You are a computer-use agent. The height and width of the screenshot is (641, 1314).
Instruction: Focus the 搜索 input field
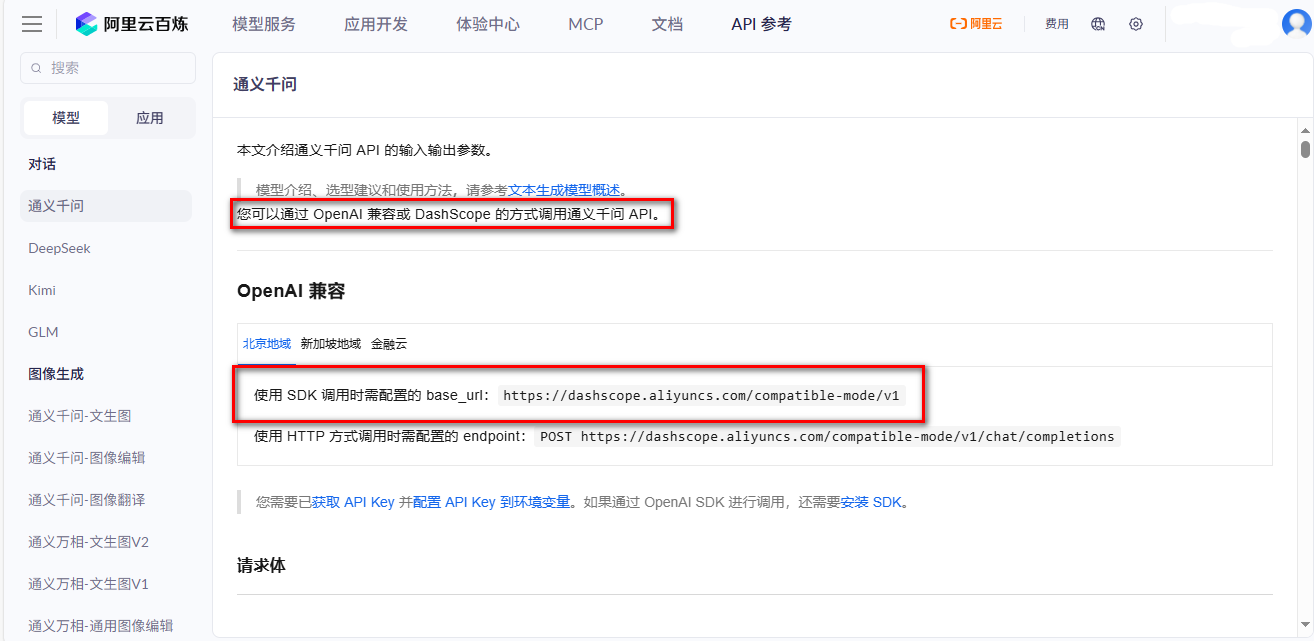[x=108, y=68]
